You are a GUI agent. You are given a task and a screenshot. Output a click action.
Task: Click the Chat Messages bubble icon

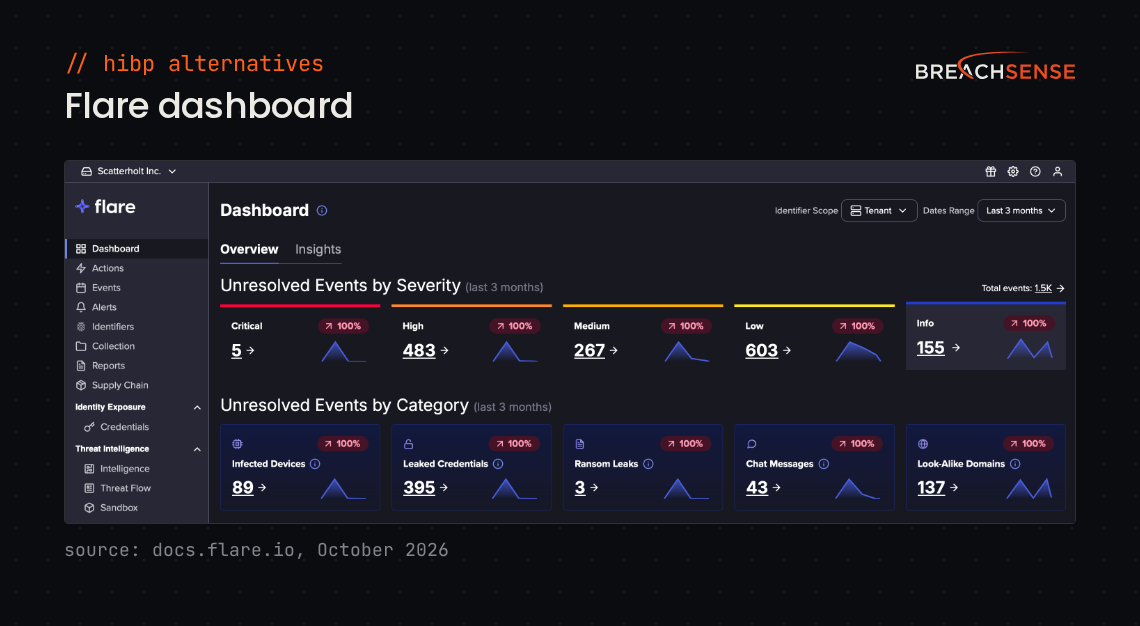pyautogui.click(x=752, y=444)
